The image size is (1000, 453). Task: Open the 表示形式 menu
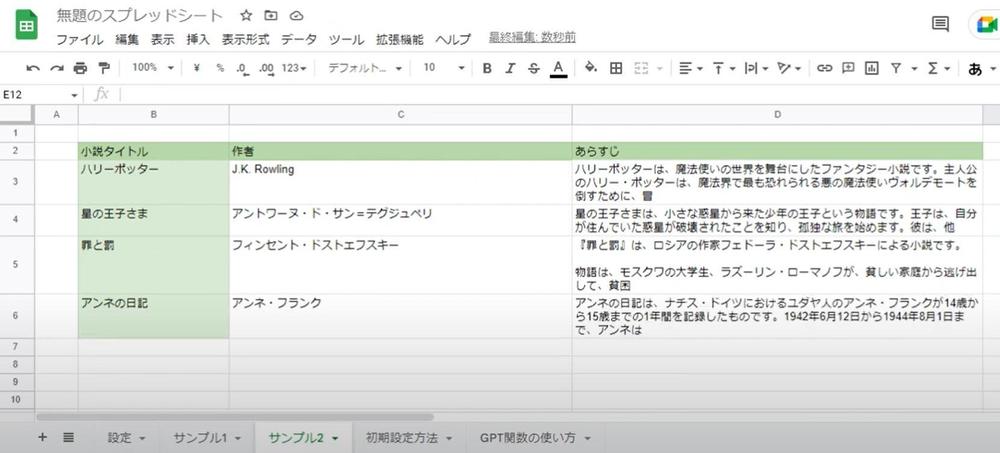click(246, 40)
